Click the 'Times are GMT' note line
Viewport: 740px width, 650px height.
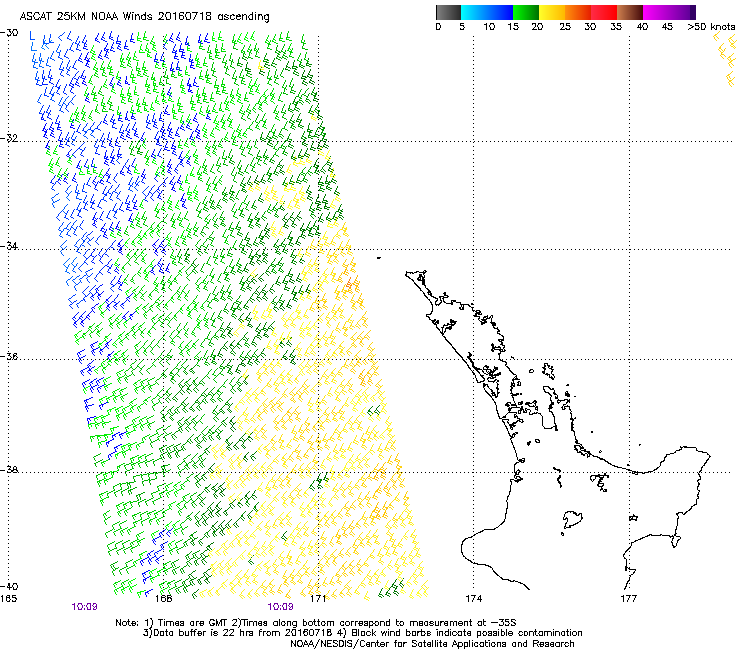[316, 623]
